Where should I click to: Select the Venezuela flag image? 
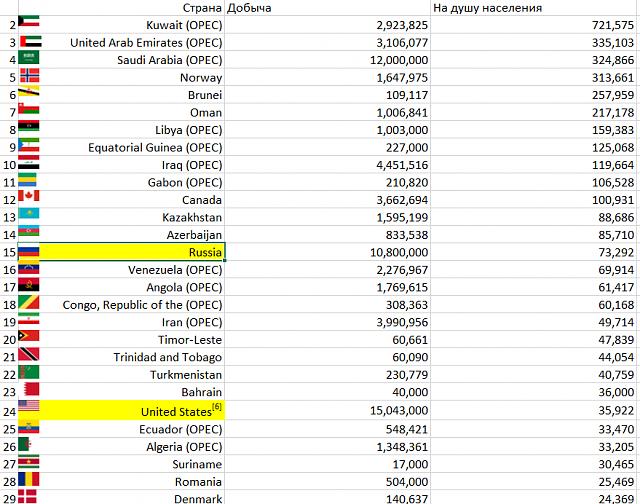click(x=29, y=267)
